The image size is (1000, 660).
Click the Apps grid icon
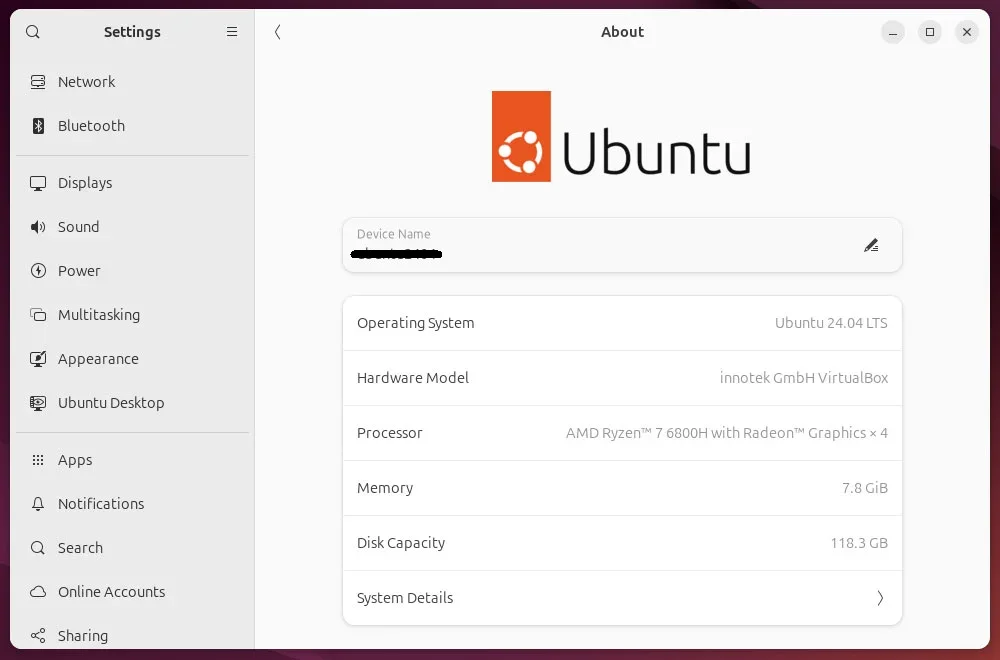point(38,460)
